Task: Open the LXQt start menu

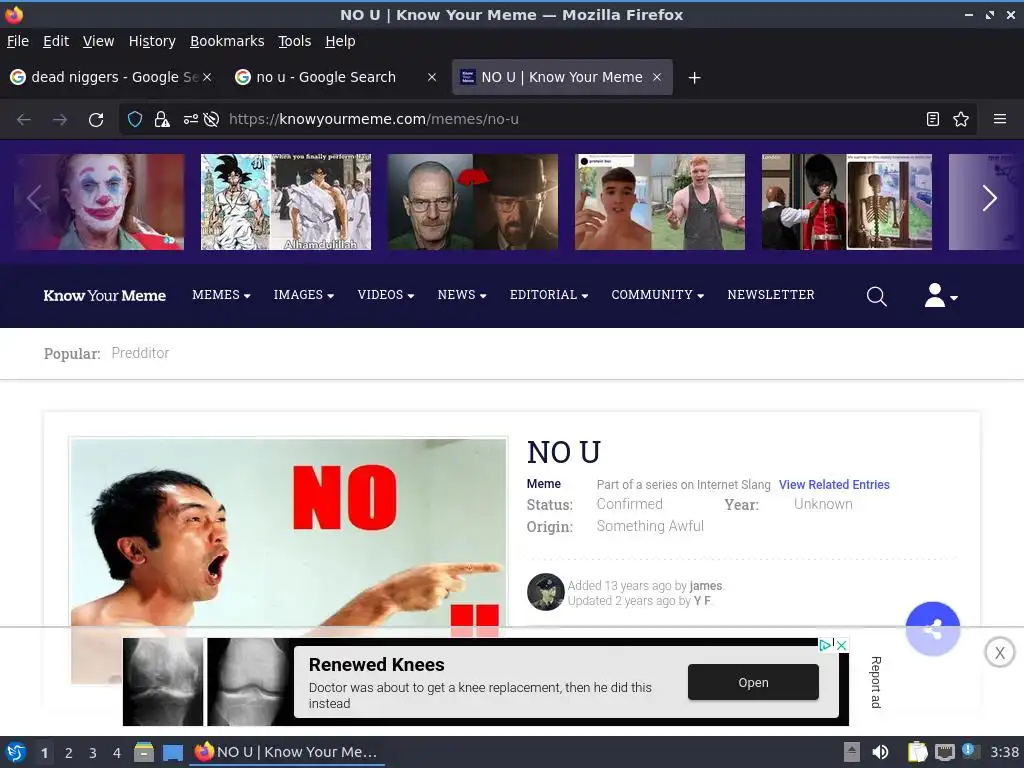Action: (15, 752)
